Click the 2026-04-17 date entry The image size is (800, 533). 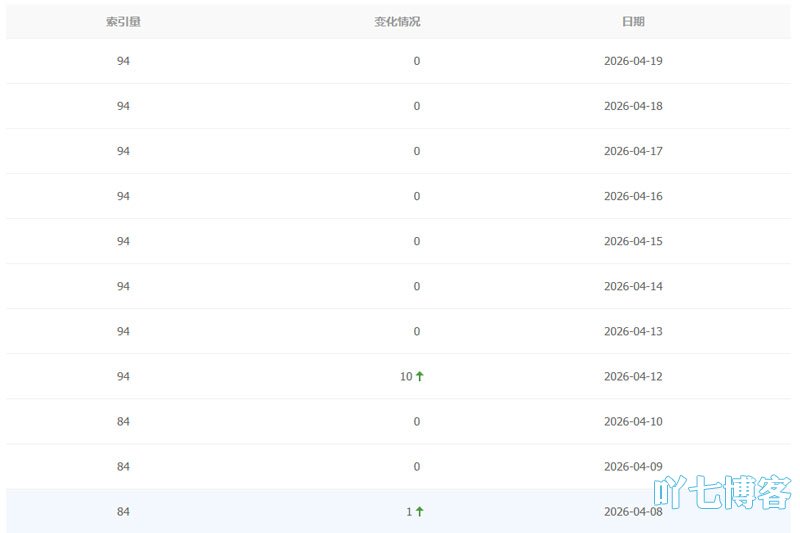[x=633, y=151]
